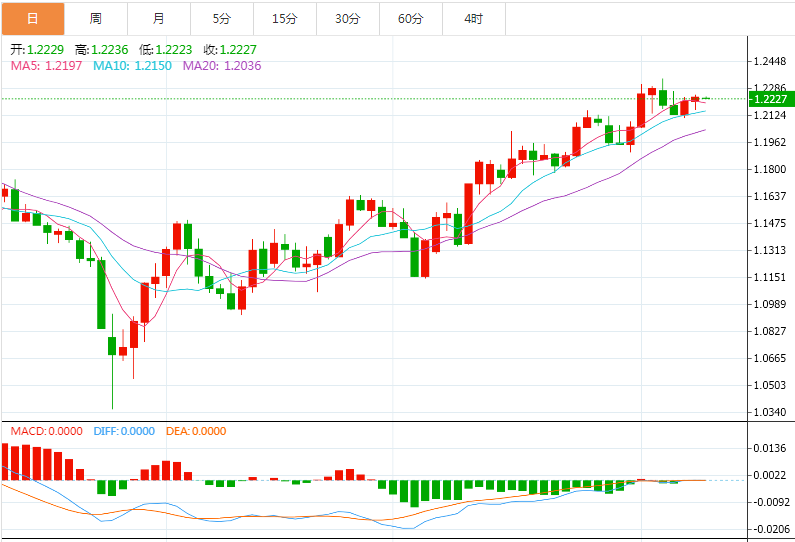Click the open price 开:1.2229

coord(38,50)
